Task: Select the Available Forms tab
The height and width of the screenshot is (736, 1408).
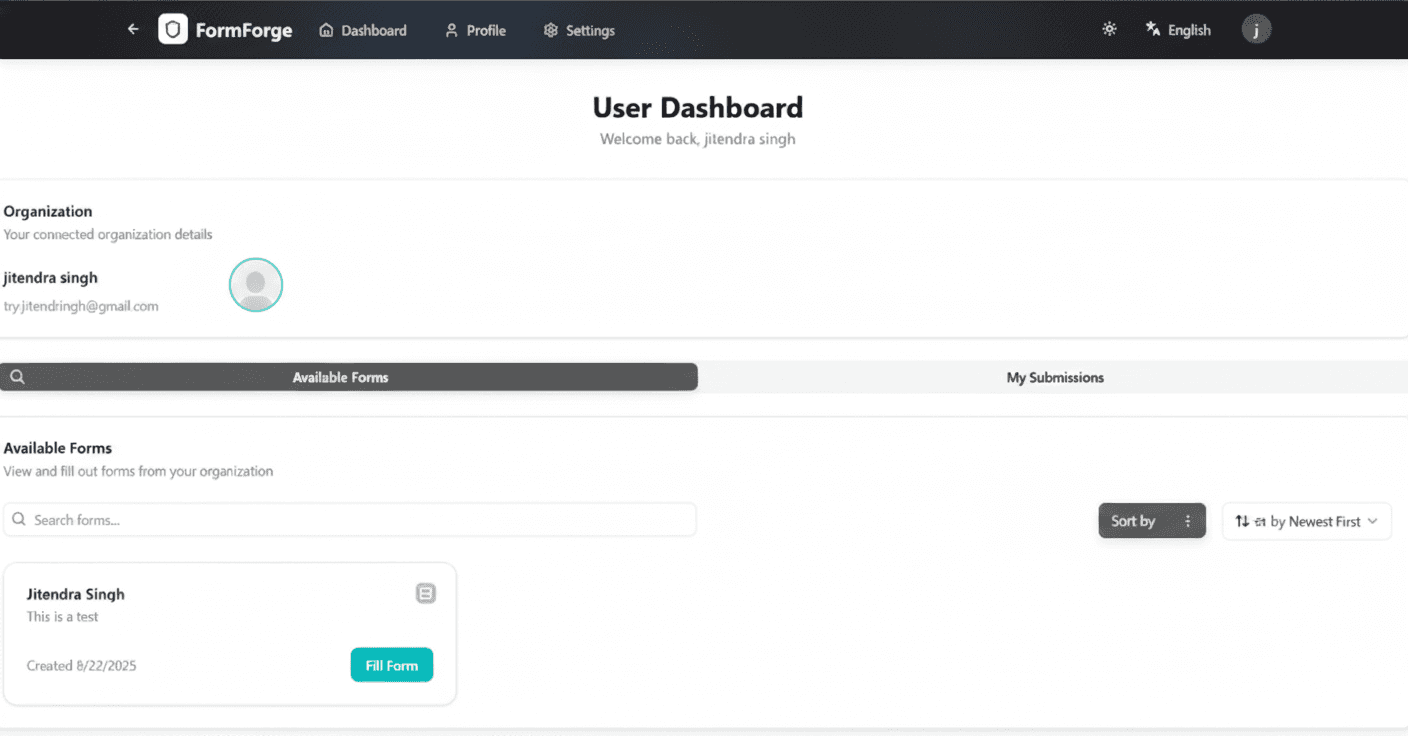Action: pos(340,377)
